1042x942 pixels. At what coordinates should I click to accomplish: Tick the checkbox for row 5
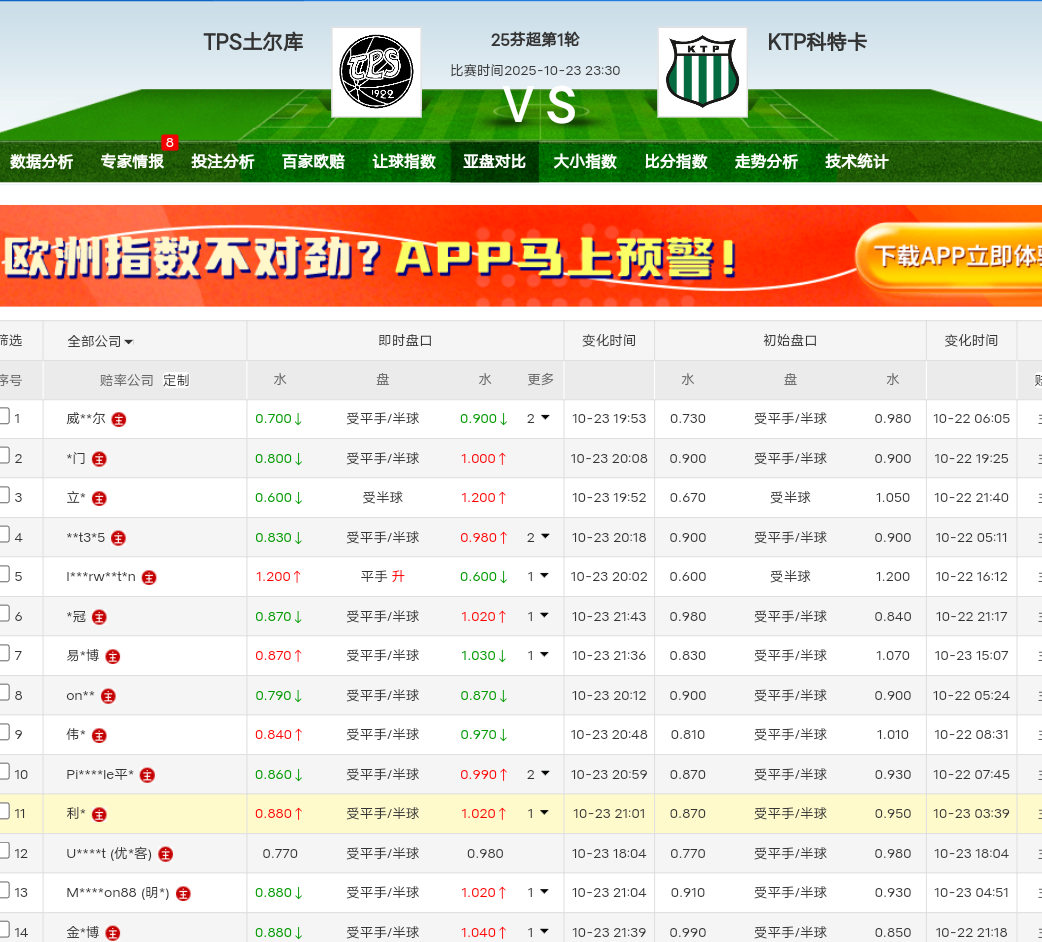[x=4, y=574]
